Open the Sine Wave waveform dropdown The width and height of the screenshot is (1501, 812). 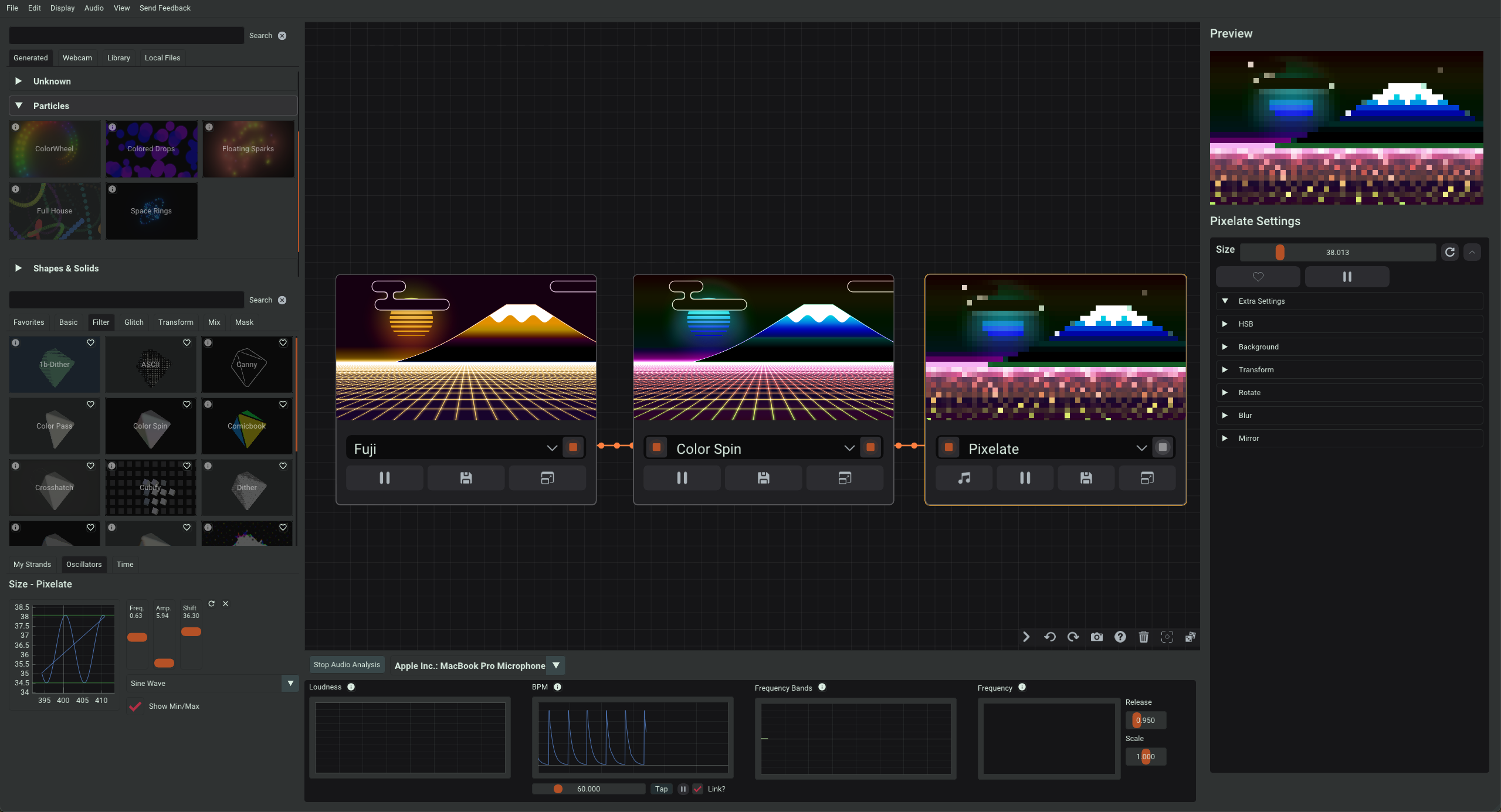[290, 683]
